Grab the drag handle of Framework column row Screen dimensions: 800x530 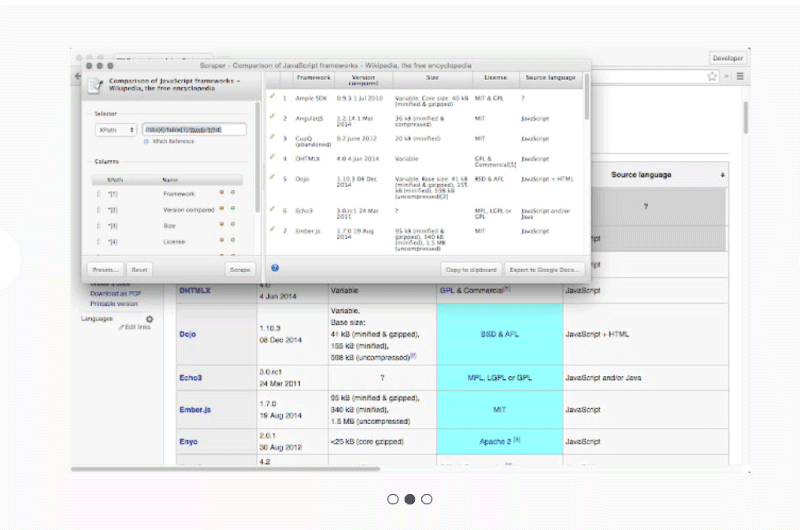pyautogui.click(x=98, y=194)
